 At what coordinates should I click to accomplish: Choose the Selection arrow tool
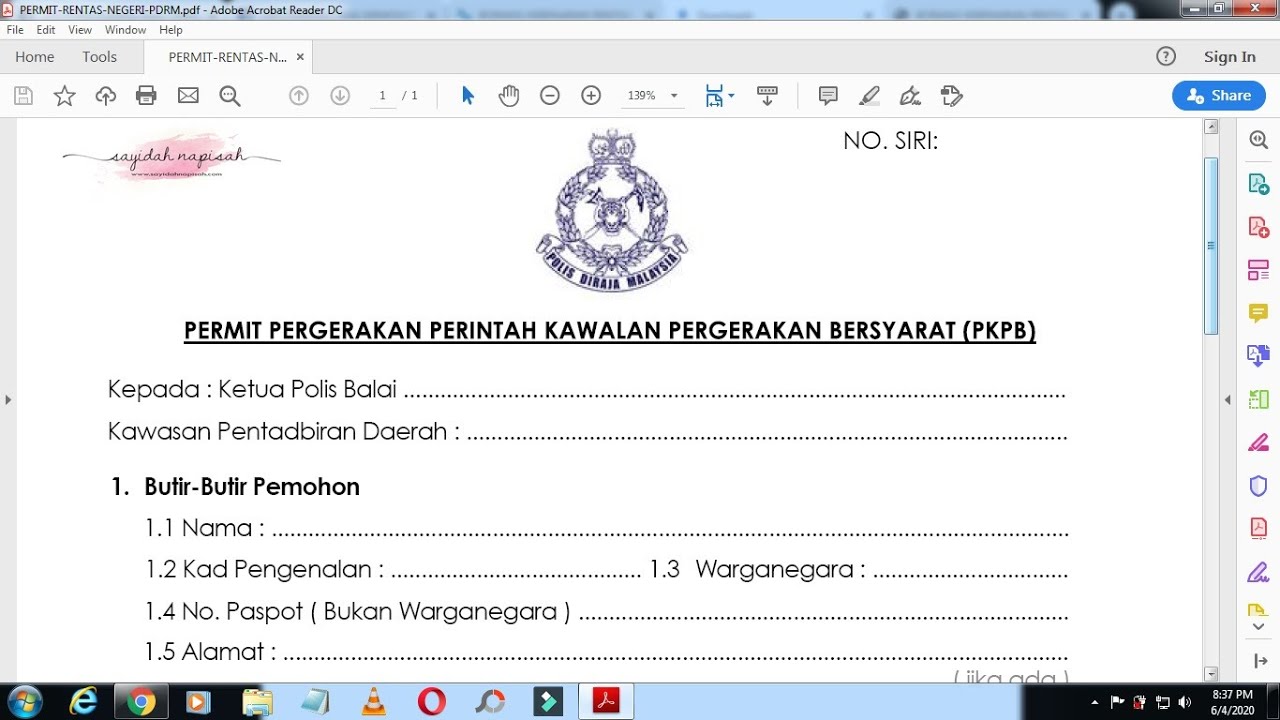468,96
